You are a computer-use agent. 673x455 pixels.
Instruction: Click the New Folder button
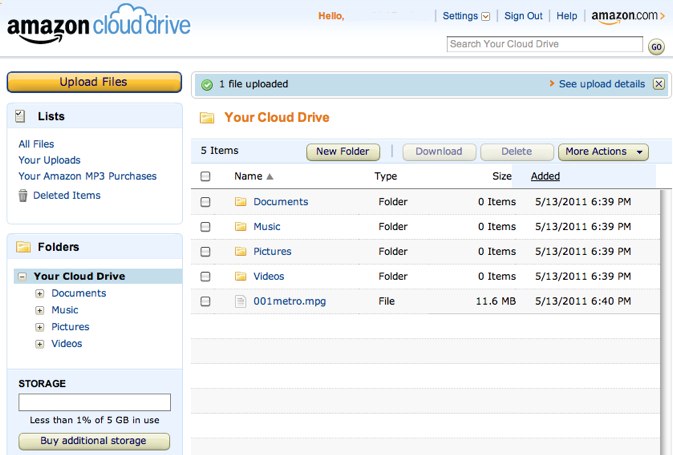pos(343,152)
